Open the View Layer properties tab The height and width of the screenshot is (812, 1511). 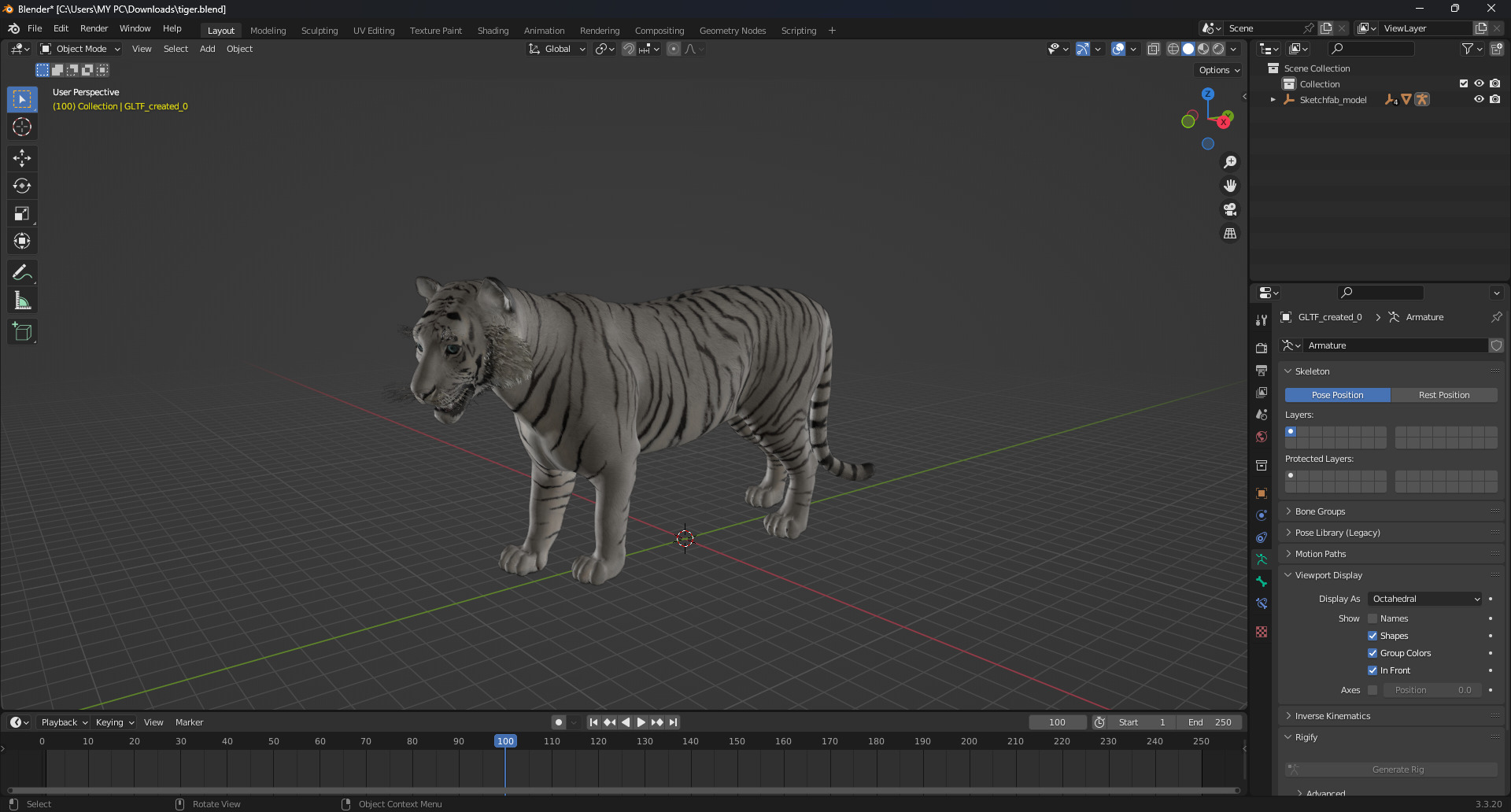[1262, 392]
